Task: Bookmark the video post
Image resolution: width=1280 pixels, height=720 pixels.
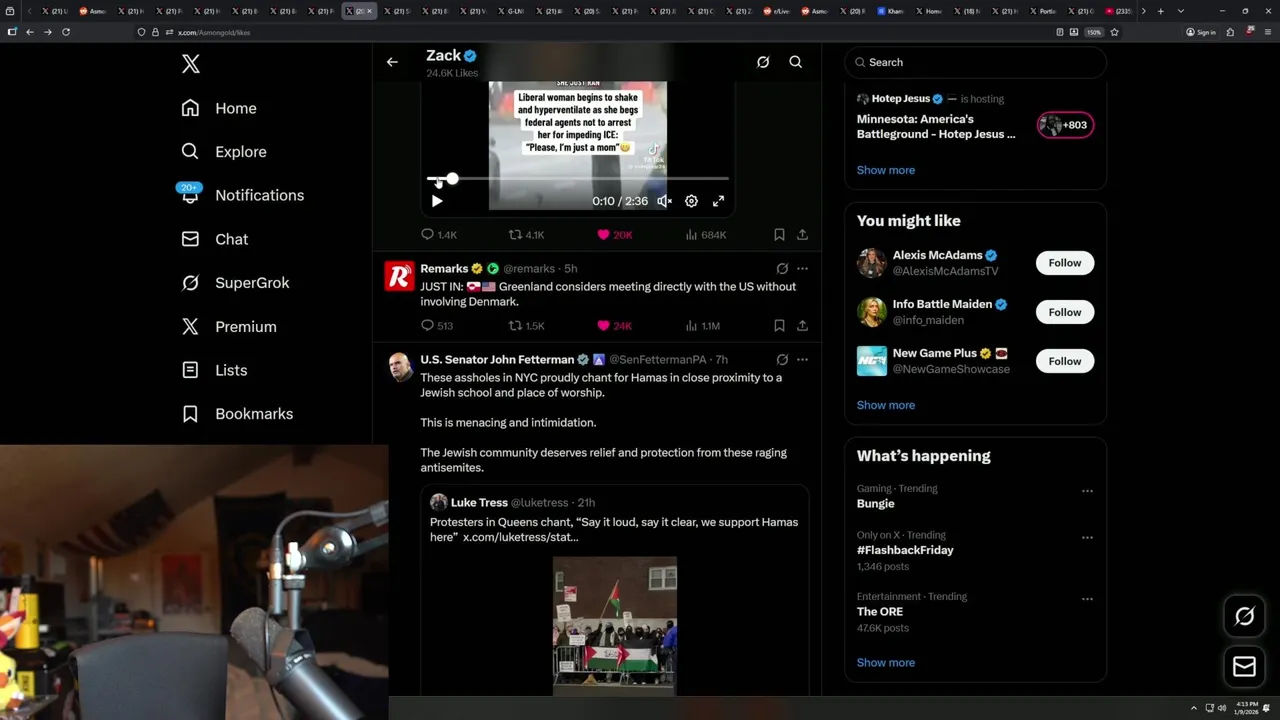Action: pos(779,235)
